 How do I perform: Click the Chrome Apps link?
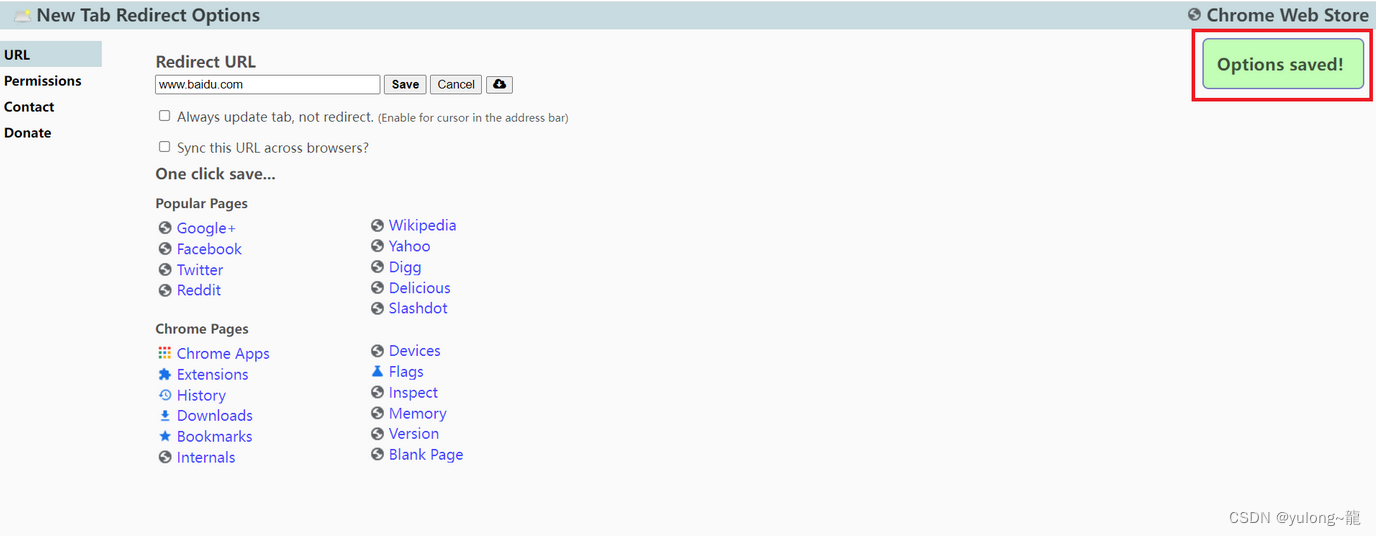pos(223,353)
